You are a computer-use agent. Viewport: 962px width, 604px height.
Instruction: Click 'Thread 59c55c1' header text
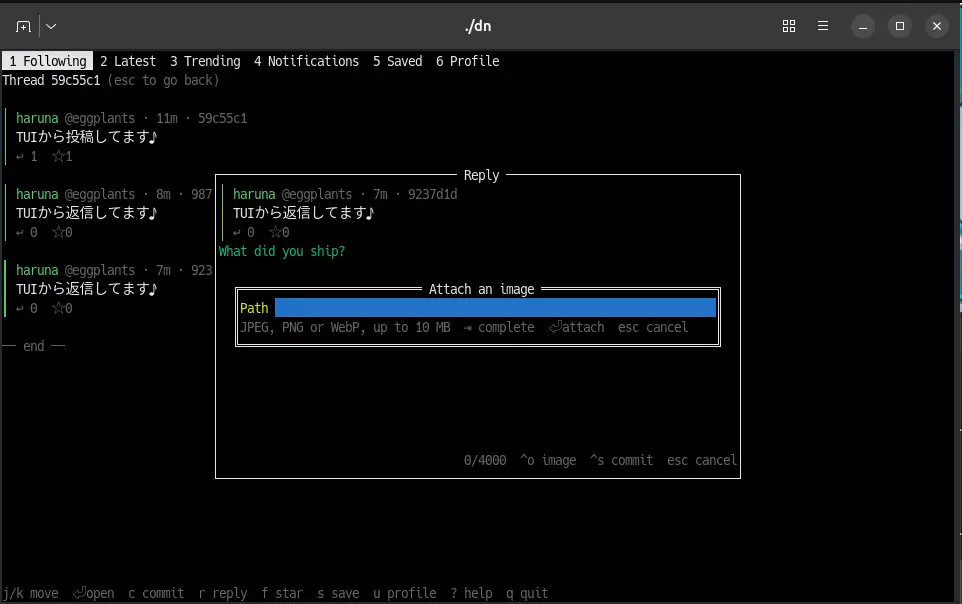coord(51,80)
